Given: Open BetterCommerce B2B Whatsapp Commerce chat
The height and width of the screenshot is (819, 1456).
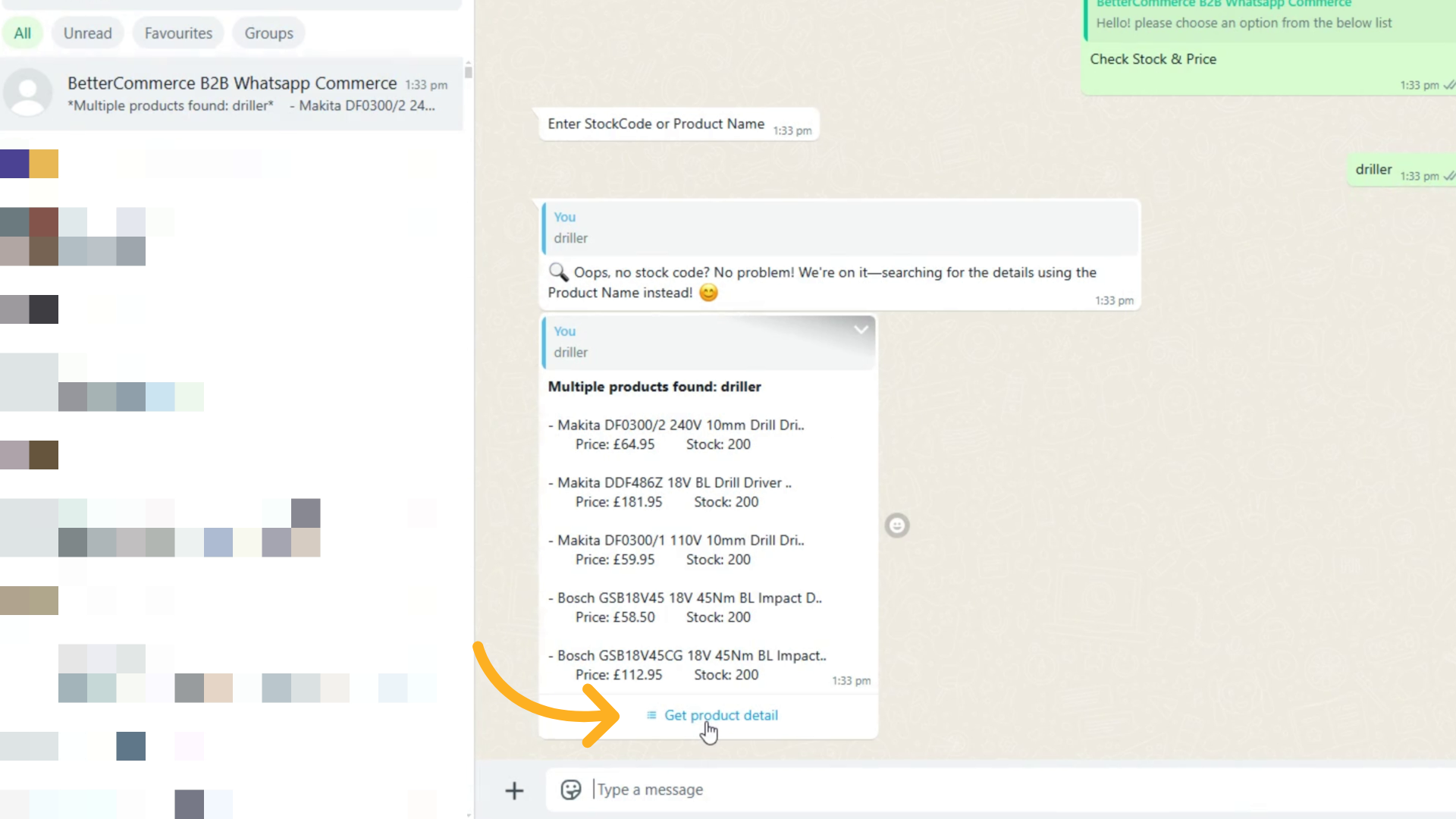Looking at the screenshot, I should [232, 93].
